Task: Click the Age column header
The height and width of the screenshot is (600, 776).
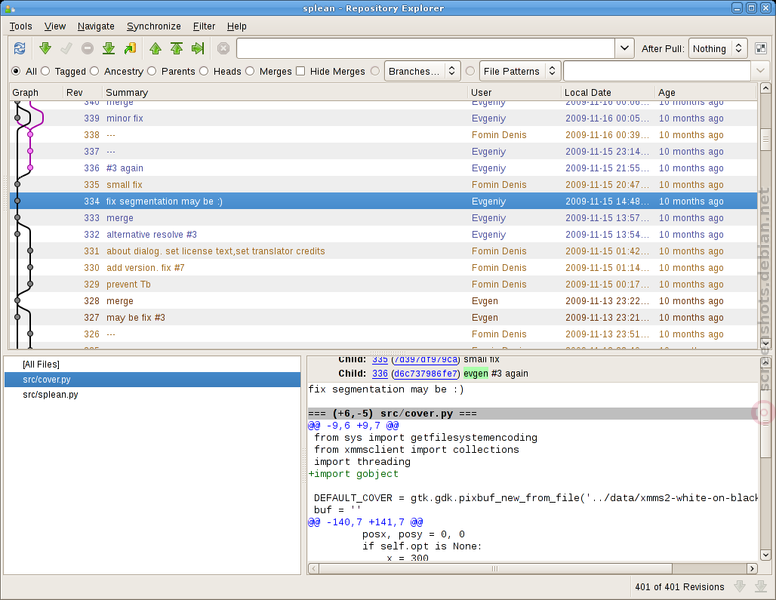Action: point(706,93)
